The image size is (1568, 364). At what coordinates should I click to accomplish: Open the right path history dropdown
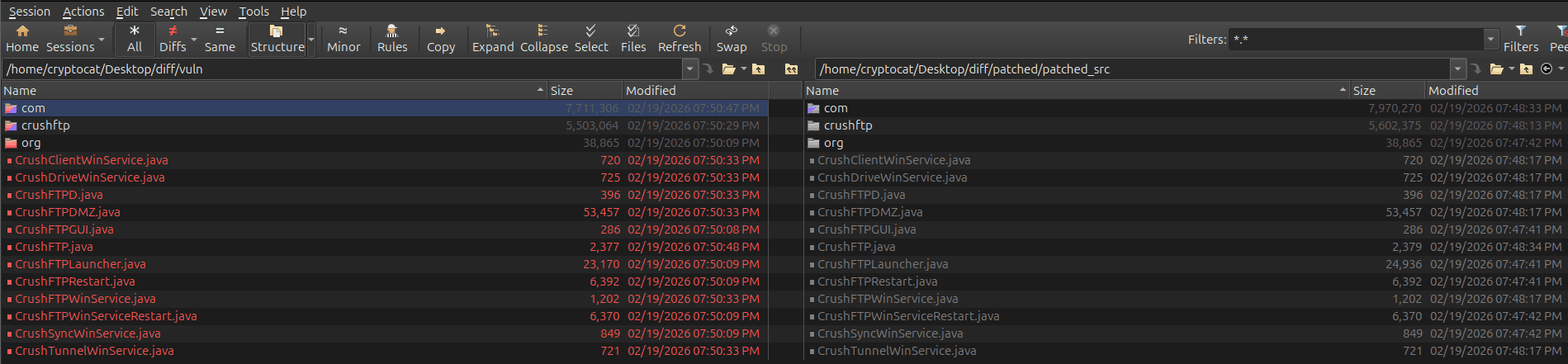pyautogui.click(x=1458, y=69)
